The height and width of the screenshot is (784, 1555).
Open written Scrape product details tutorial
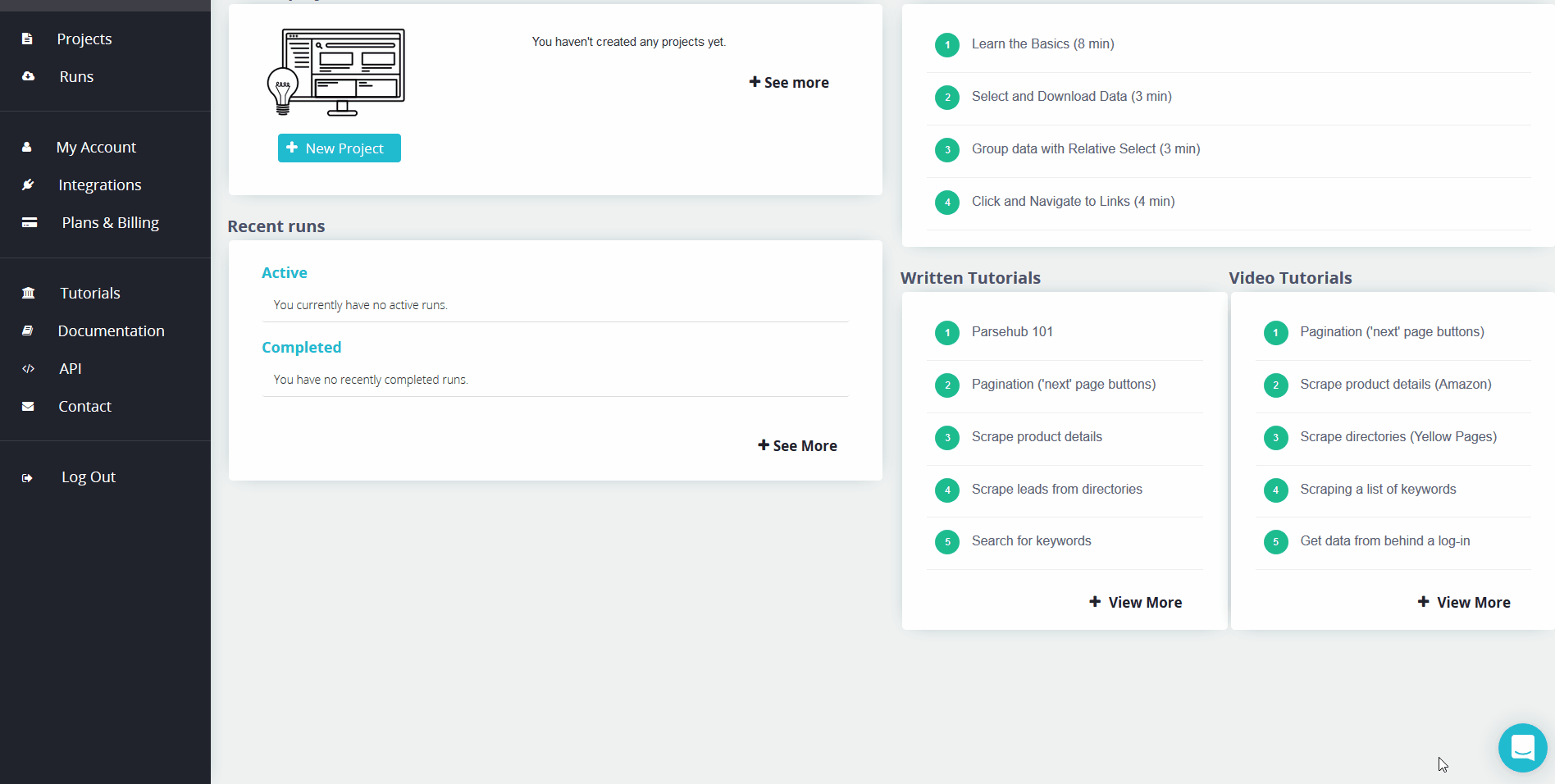[x=1037, y=436]
